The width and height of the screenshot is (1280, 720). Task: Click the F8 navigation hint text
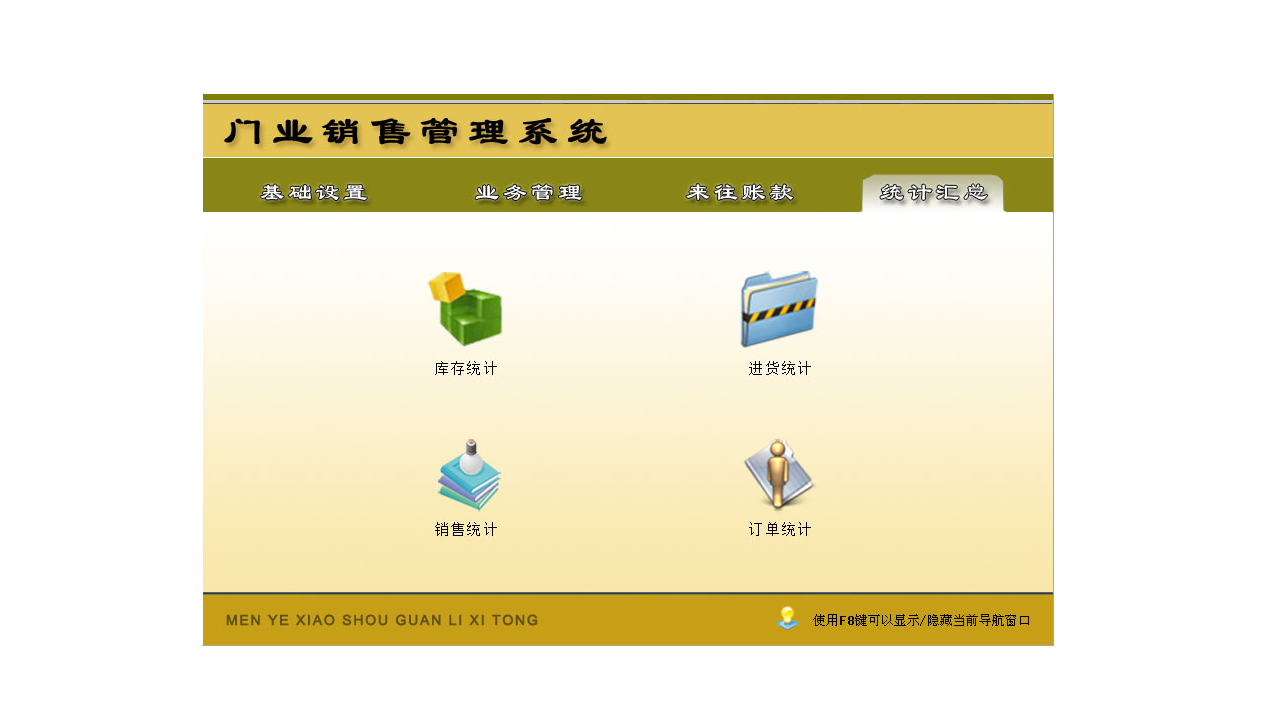click(922, 619)
